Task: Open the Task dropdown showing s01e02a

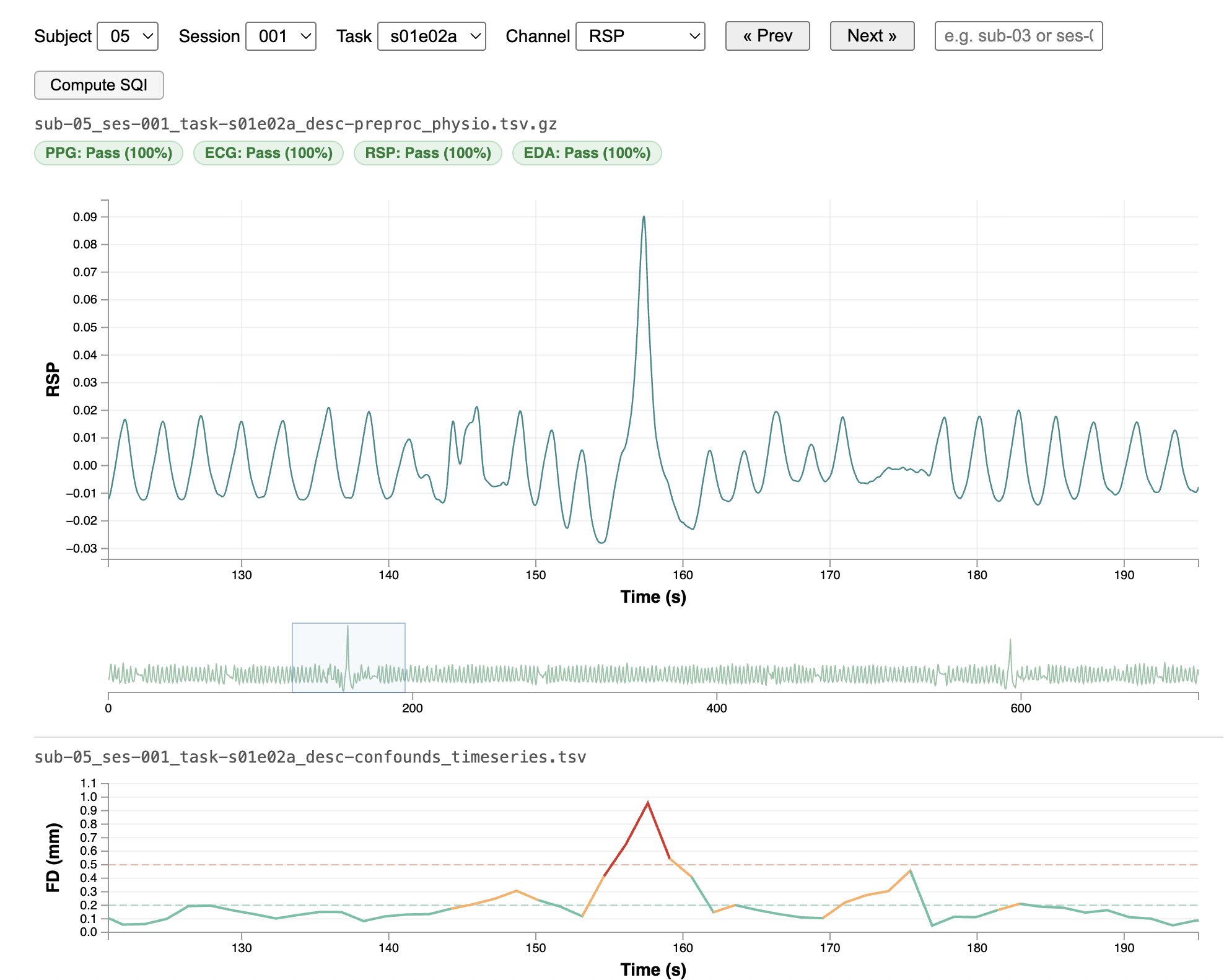Action: [x=431, y=37]
